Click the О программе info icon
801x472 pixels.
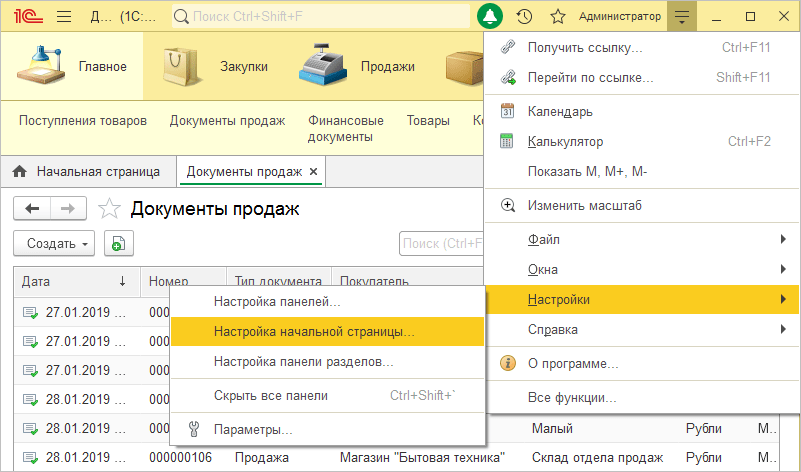(507, 363)
